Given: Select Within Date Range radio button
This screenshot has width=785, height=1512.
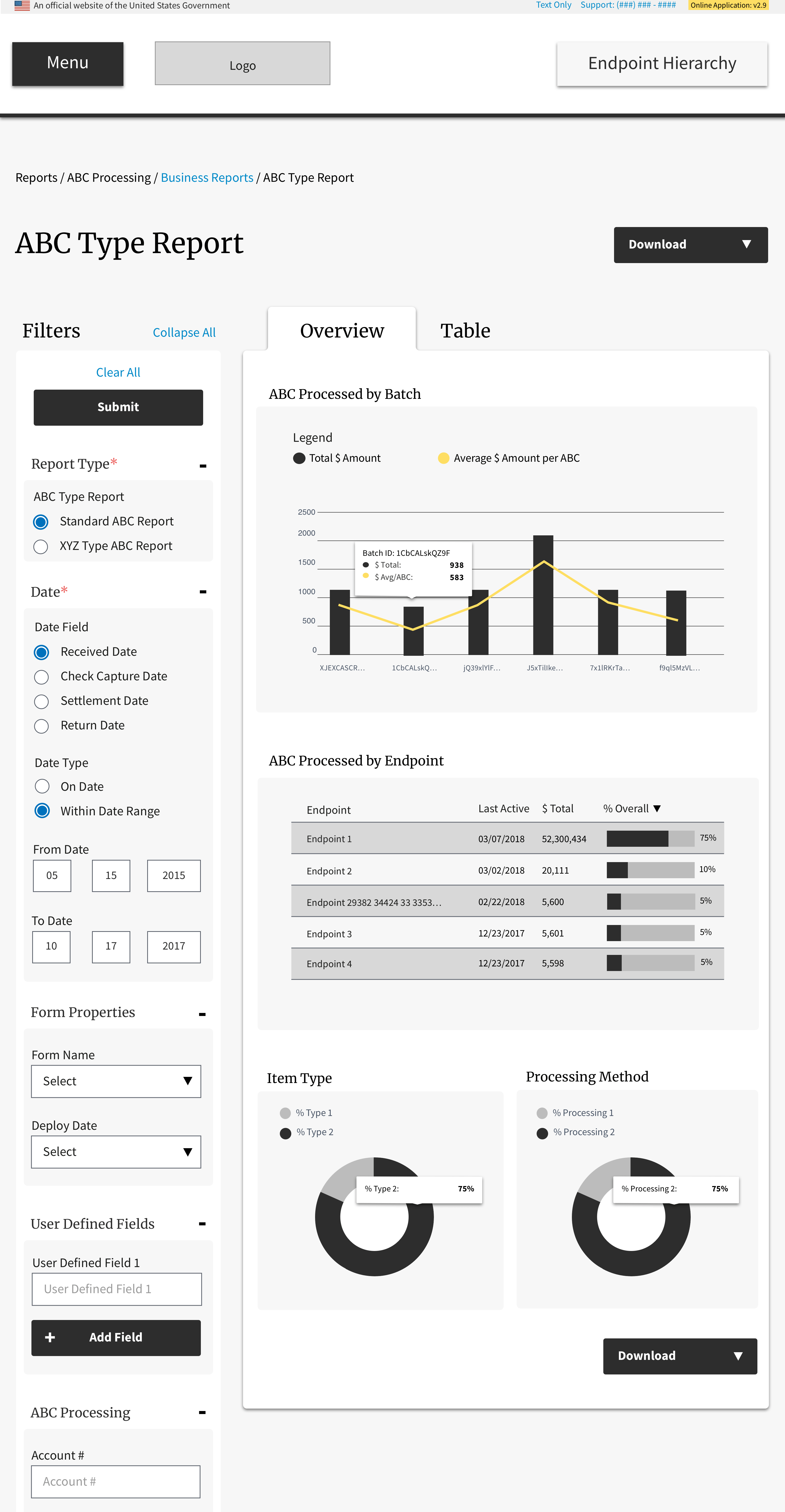Looking at the screenshot, I should [x=42, y=811].
